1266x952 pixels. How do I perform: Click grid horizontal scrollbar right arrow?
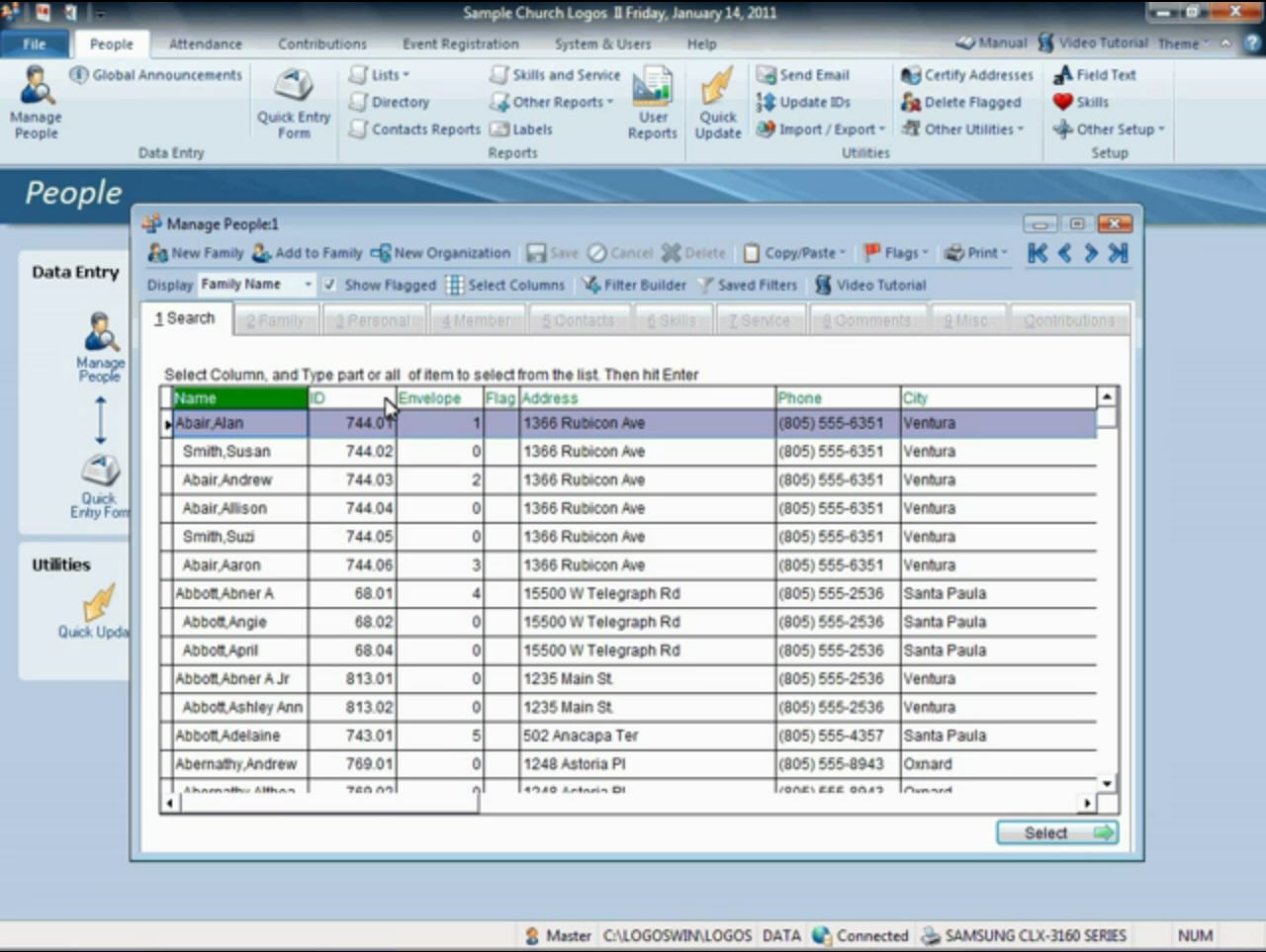(1088, 803)
